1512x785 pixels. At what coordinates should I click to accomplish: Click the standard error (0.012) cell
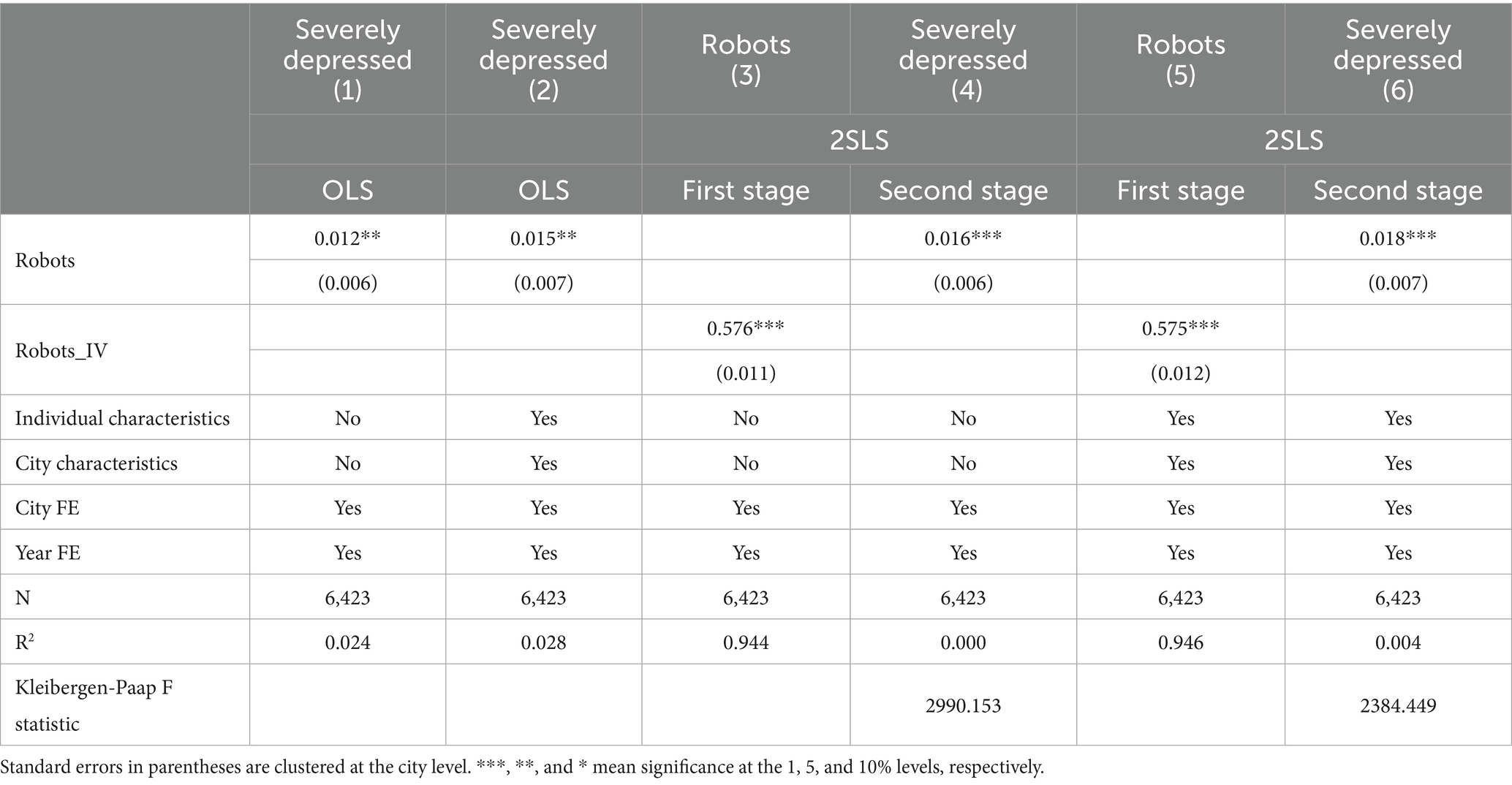[1180, 373]
